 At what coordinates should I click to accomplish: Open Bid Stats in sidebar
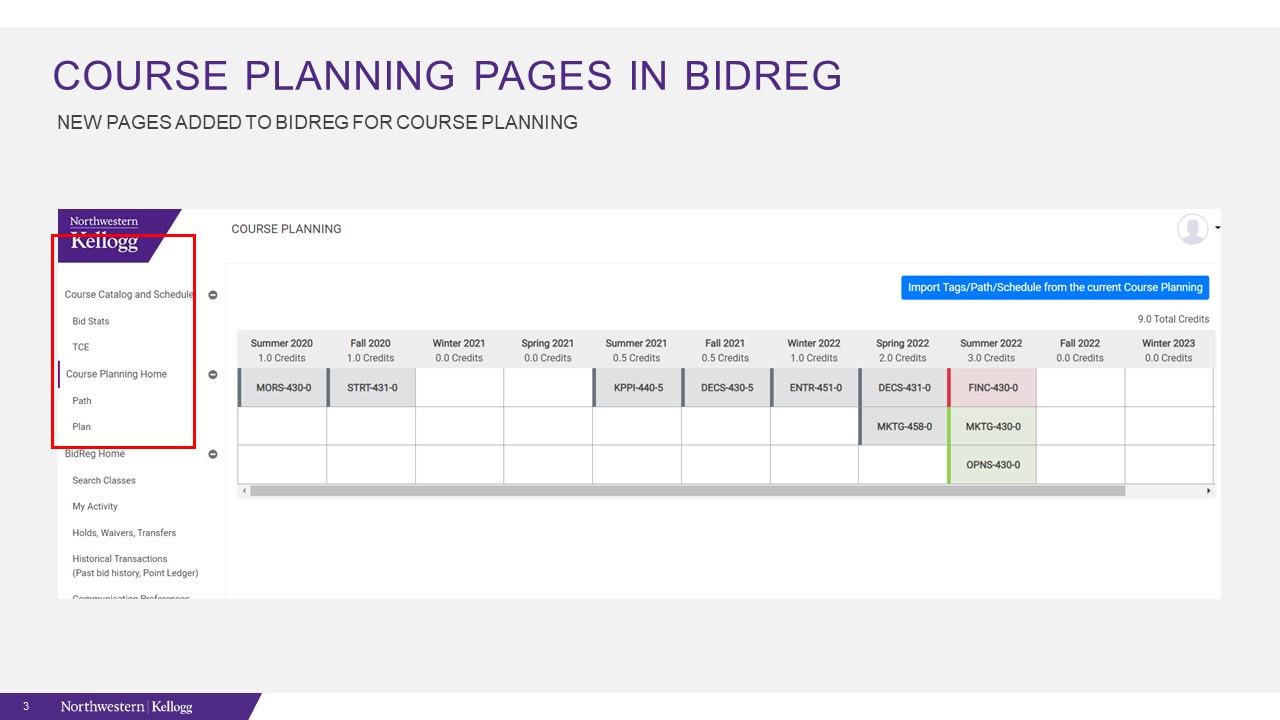pyautogui.click(x=91, y=321)
